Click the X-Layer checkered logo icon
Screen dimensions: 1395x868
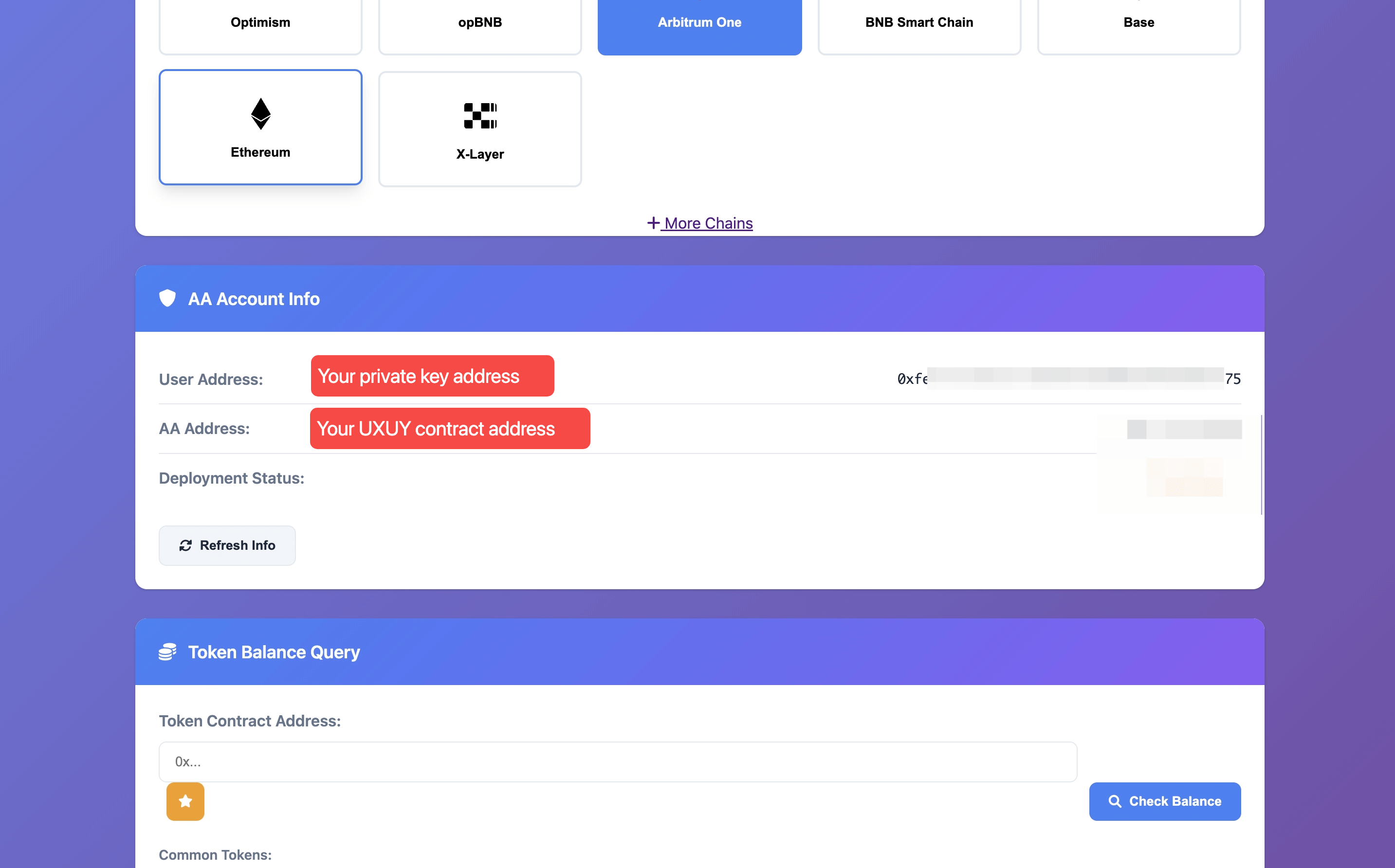(x=480, y=115)
